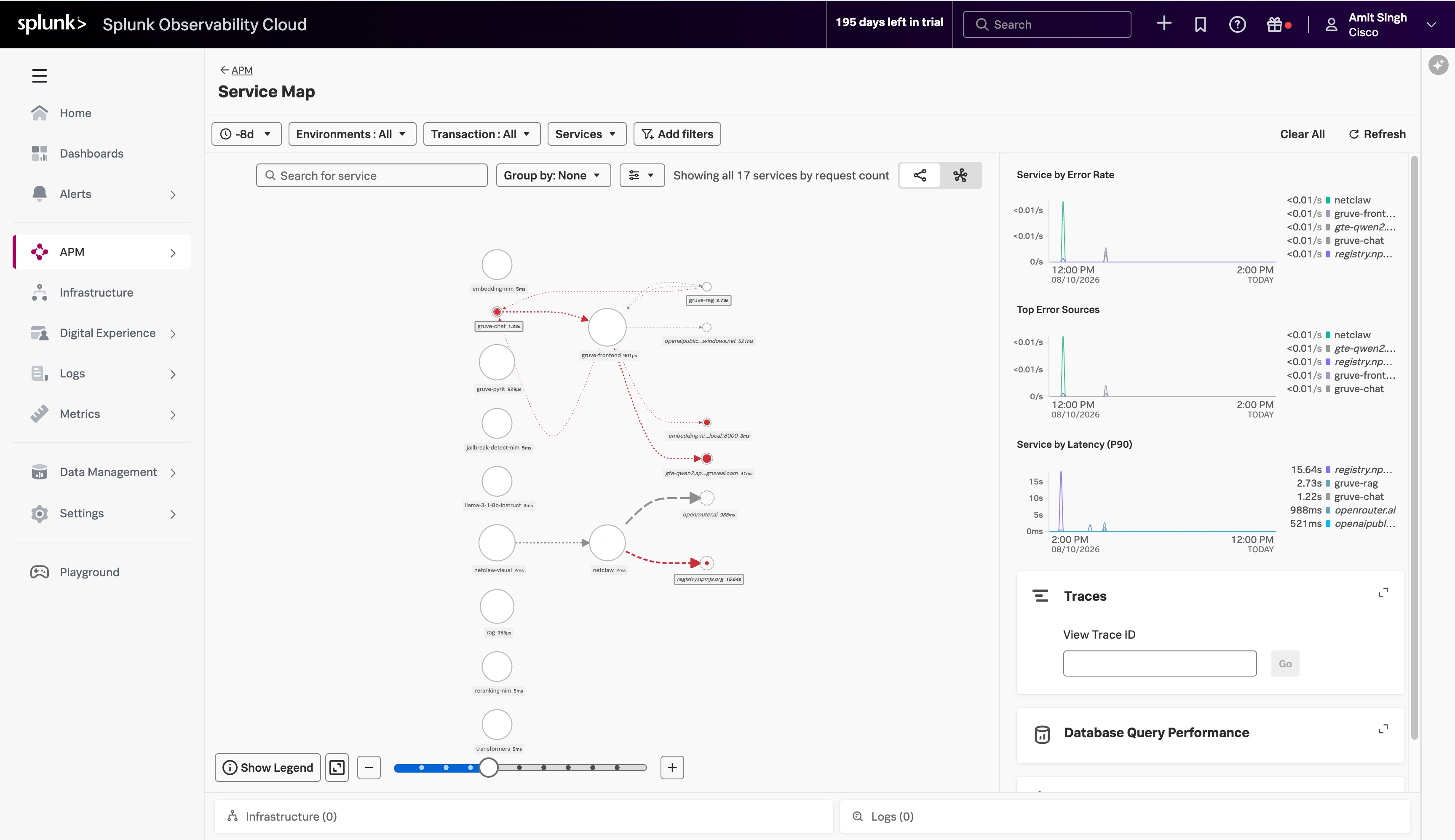Select the transformers service node
This screenshot has width=1455, height=840.
tap(497, 725)
